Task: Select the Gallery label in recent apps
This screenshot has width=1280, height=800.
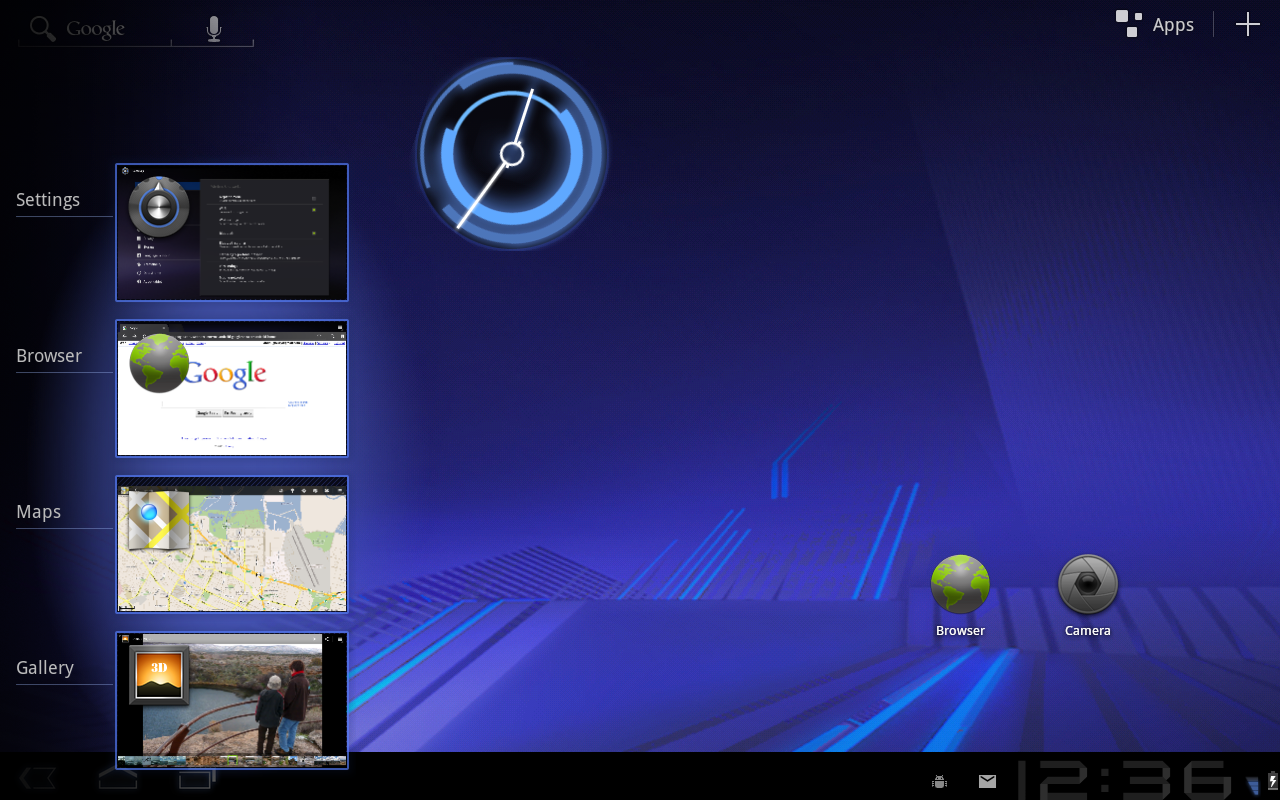Action: [x=45, y=668]
